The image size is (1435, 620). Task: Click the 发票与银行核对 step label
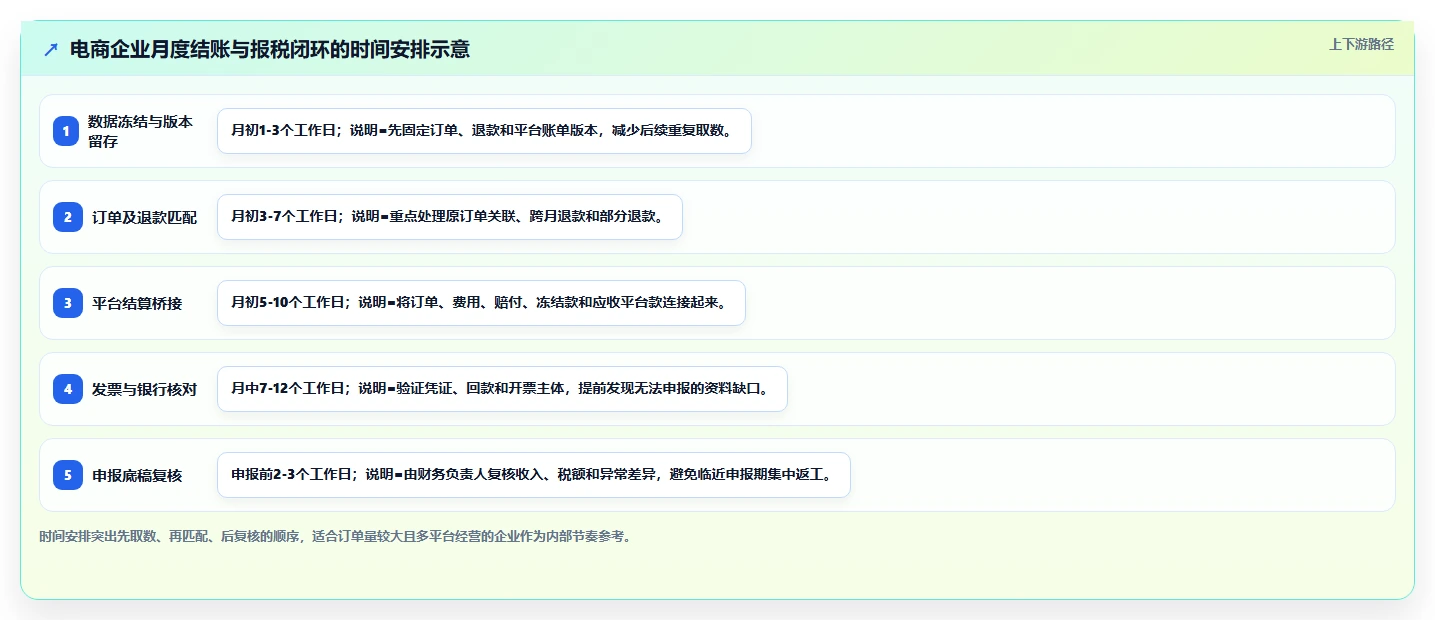pos(145,389)
